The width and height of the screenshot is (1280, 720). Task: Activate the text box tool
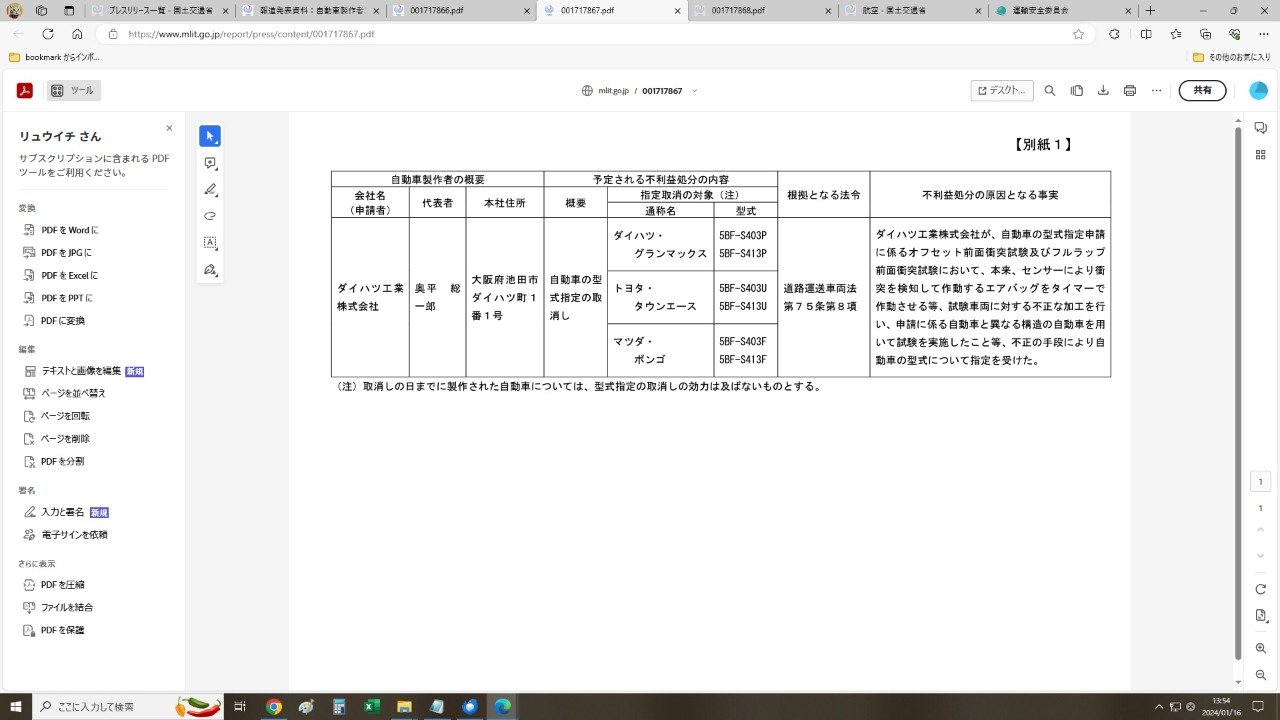[210, 243]
